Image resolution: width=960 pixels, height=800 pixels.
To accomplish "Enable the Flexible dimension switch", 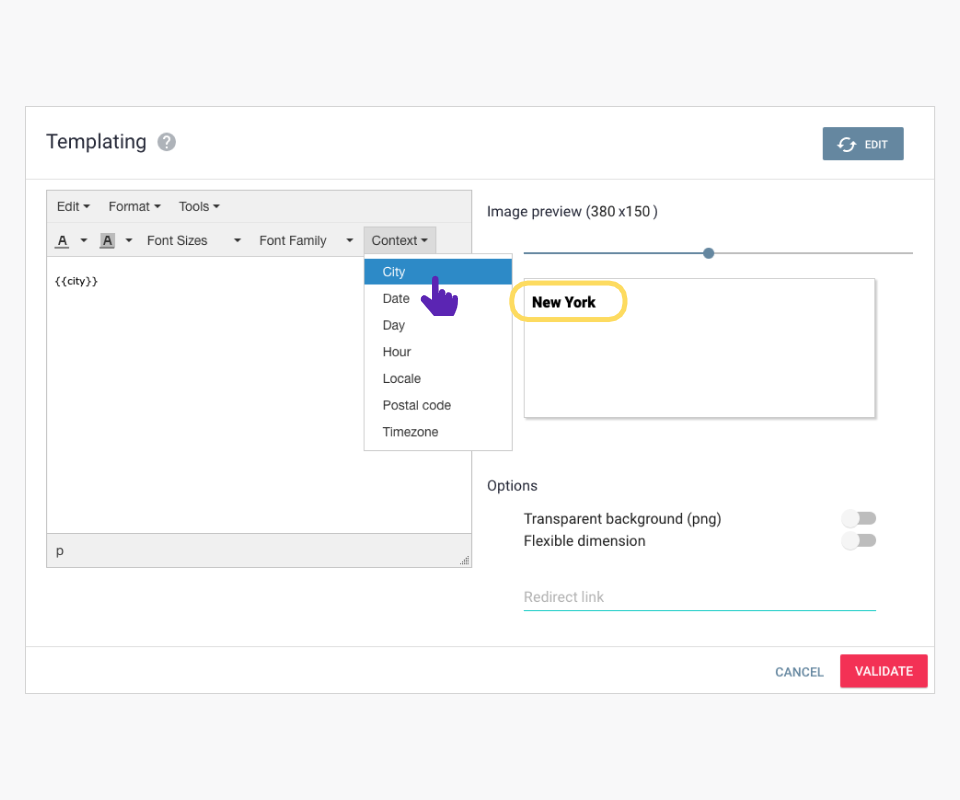I will pyautogui.click(x=859, y=541).
